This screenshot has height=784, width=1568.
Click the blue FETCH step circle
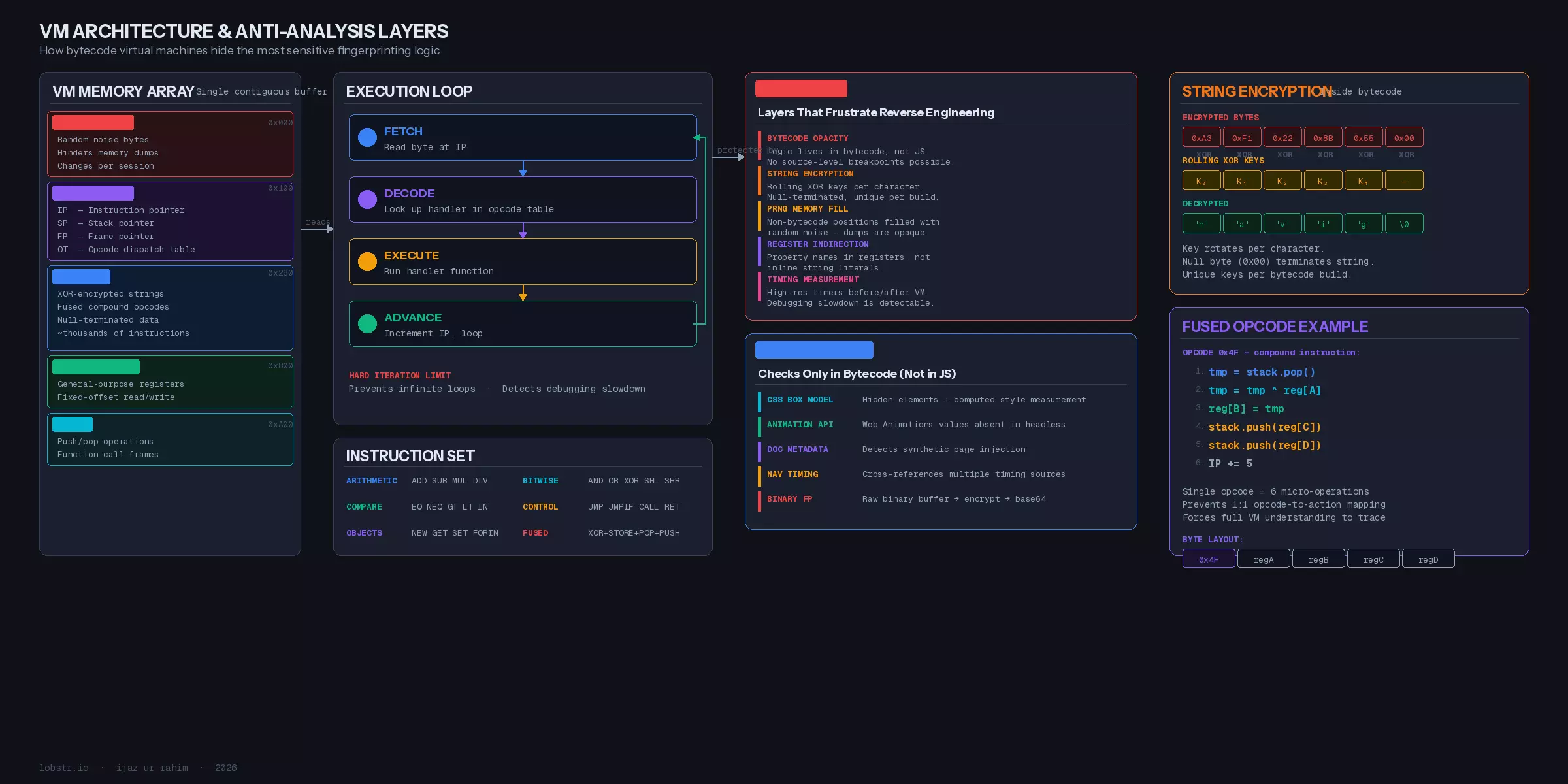pyautogui.click(x=367, y=137)
